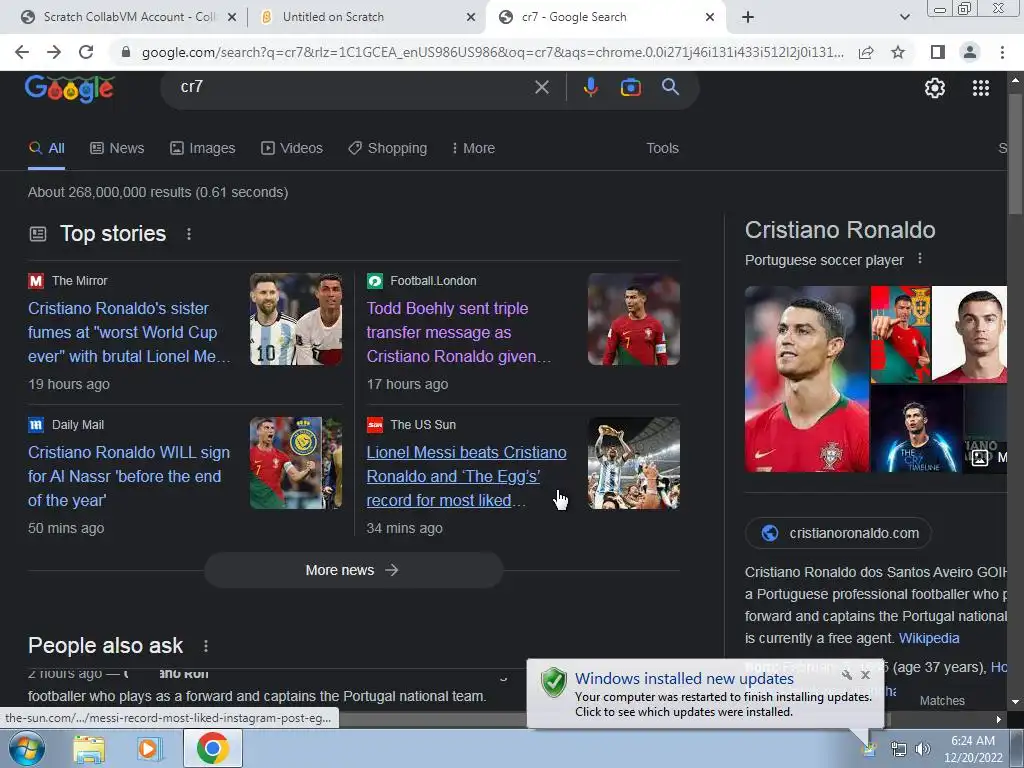Open Todd Boehly transfer message story
Image resolution: width=1024 pixels, height=768 pixels.
pyautogui.click(x=458, y=332)
